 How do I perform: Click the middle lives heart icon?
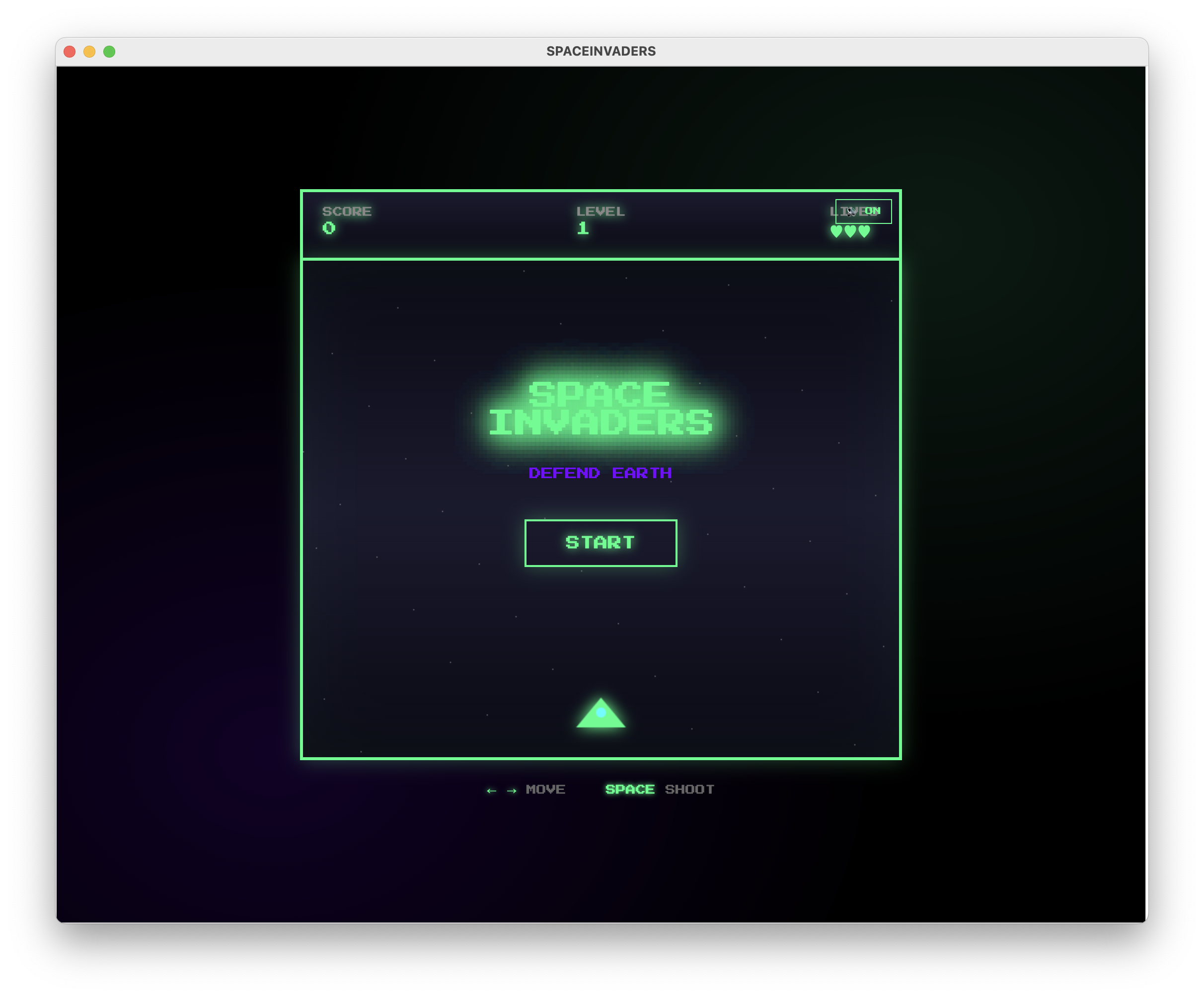click(850, 231)
